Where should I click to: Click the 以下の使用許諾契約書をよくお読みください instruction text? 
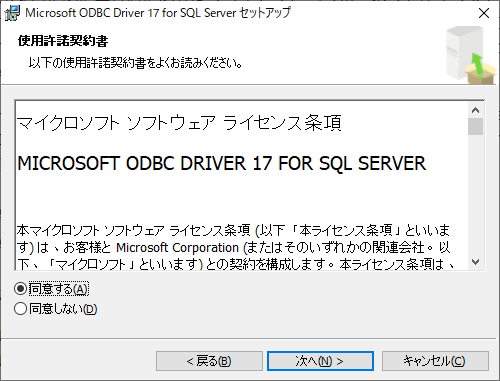(135, 62)
